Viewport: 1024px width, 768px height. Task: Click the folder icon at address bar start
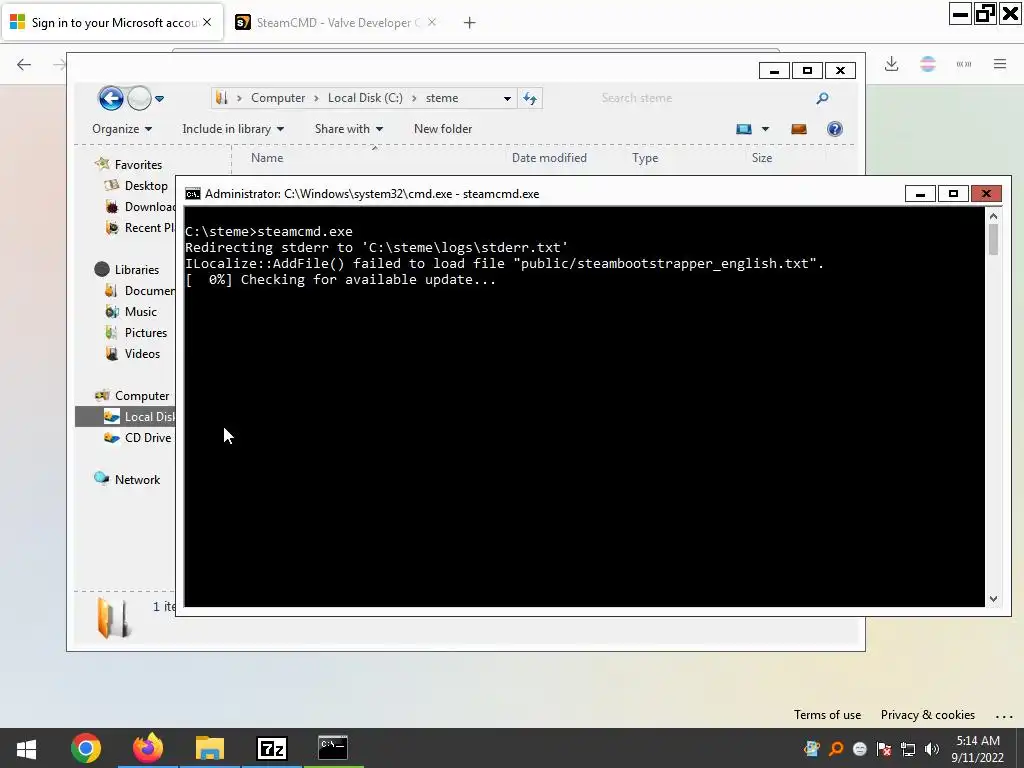[x=222, y=98]
